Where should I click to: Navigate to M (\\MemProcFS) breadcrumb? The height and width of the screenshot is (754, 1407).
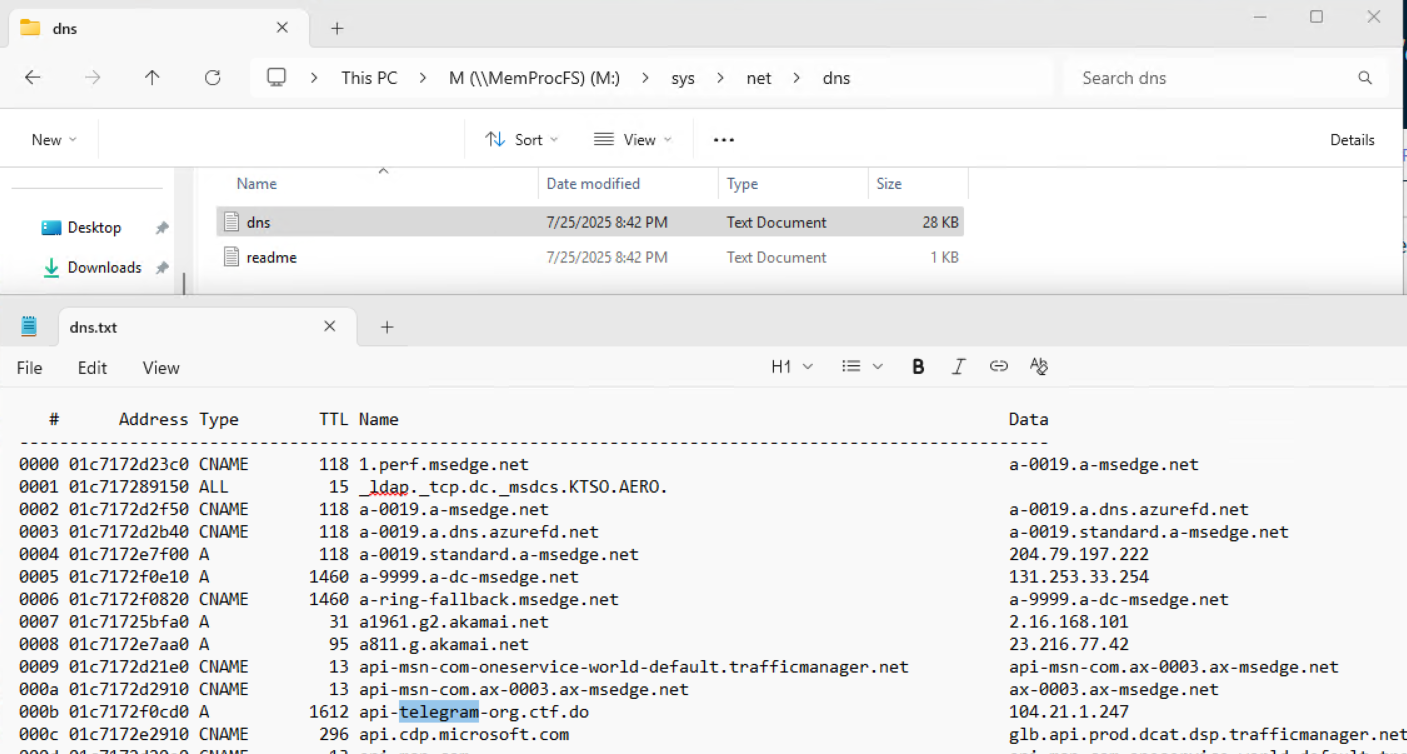tap(534, 78)
